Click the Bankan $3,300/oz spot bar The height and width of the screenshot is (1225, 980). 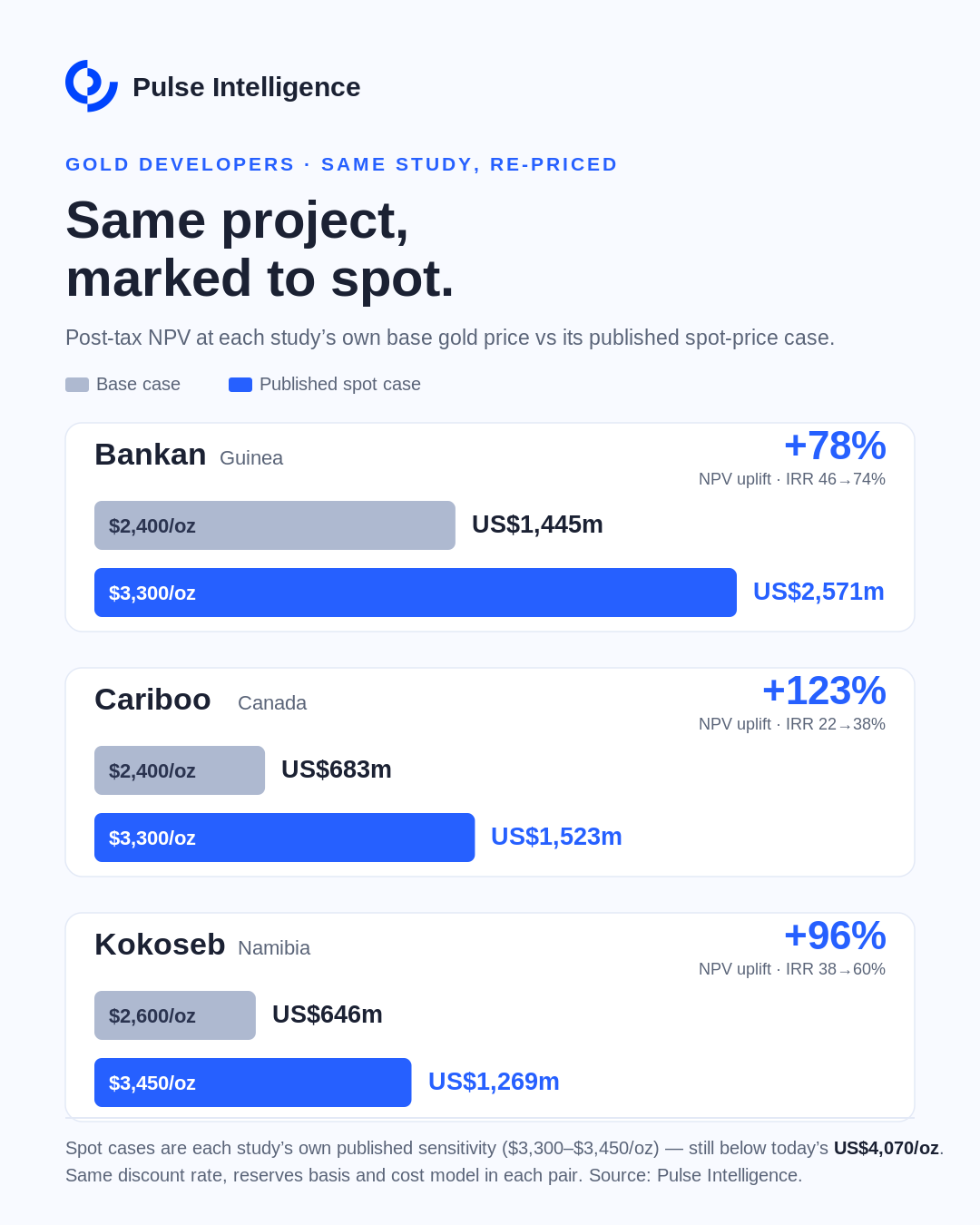[416, 593]
